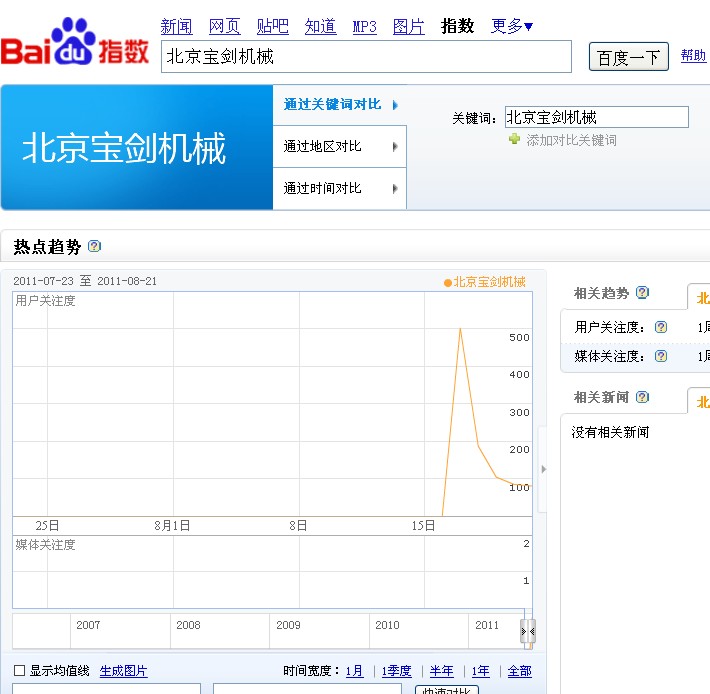Click help icon next to 用户关注度:

pyautogui.click(x=661, y=327)
